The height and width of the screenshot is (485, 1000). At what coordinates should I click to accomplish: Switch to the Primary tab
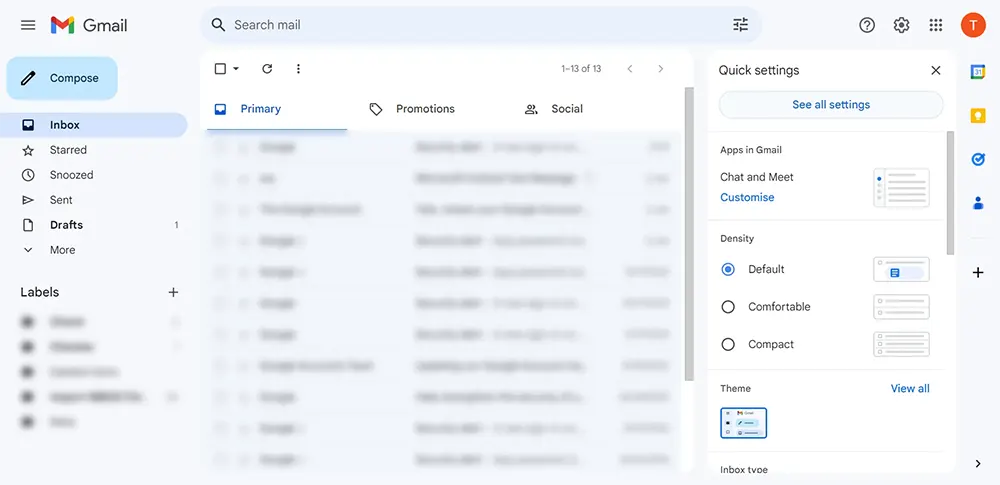point(277,109)
